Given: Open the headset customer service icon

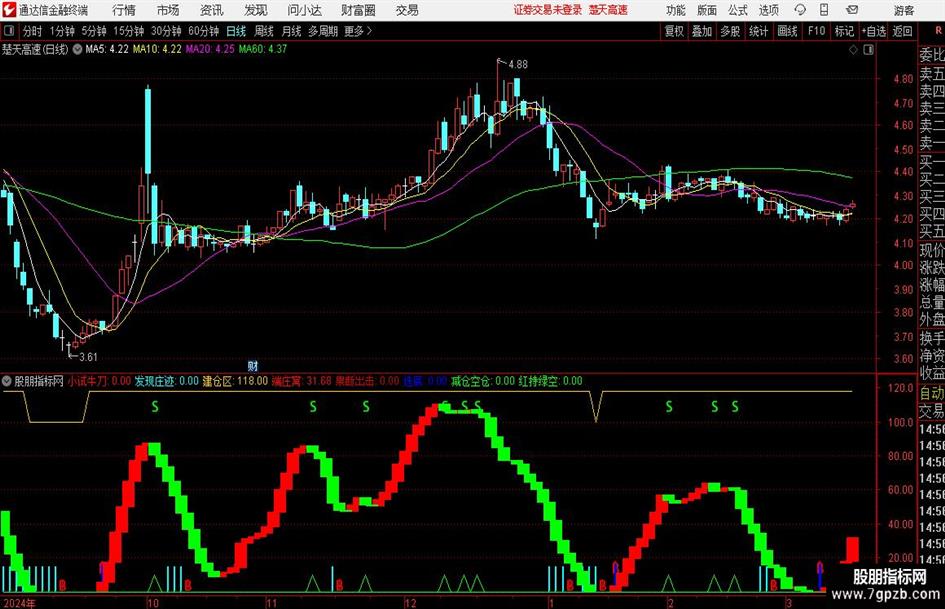Looking at the screenshot, I should click(x=800, y=10).
